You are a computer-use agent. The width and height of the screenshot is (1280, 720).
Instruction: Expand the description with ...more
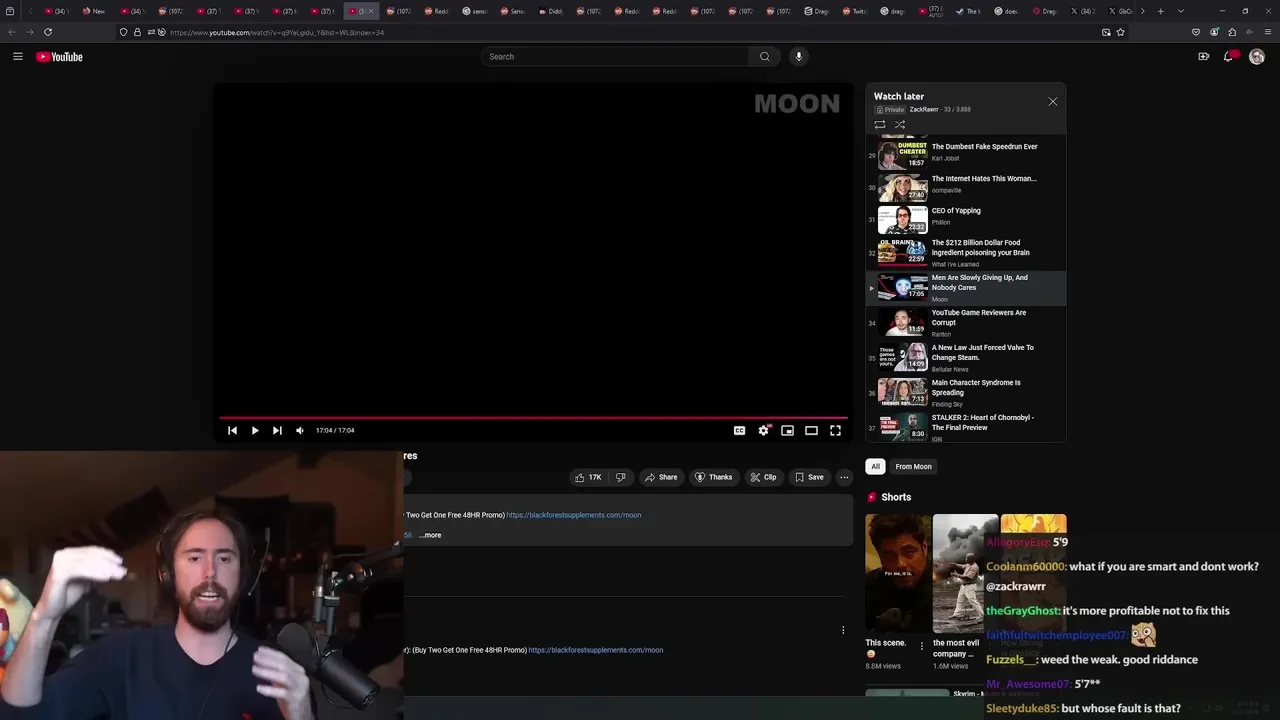point(430,535)
